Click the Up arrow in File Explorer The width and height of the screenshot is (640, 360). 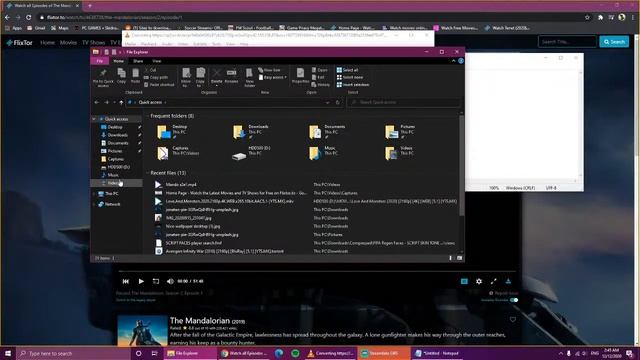click(x=121, y=102)
